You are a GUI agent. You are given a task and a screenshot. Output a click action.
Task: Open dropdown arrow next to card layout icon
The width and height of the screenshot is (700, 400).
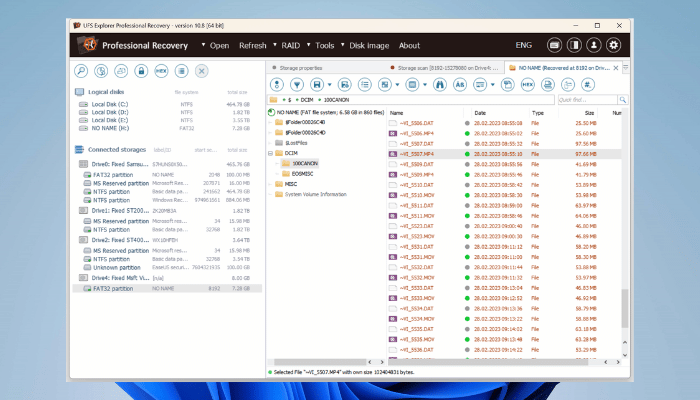(x=492, y=84)
